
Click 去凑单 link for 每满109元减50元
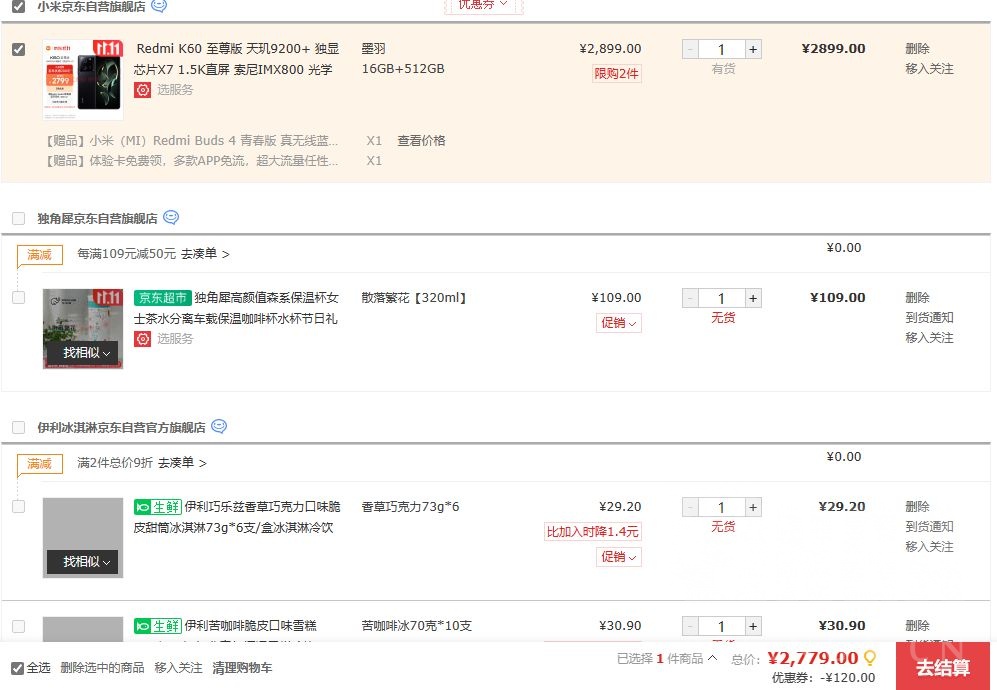(x=205, y=254)
